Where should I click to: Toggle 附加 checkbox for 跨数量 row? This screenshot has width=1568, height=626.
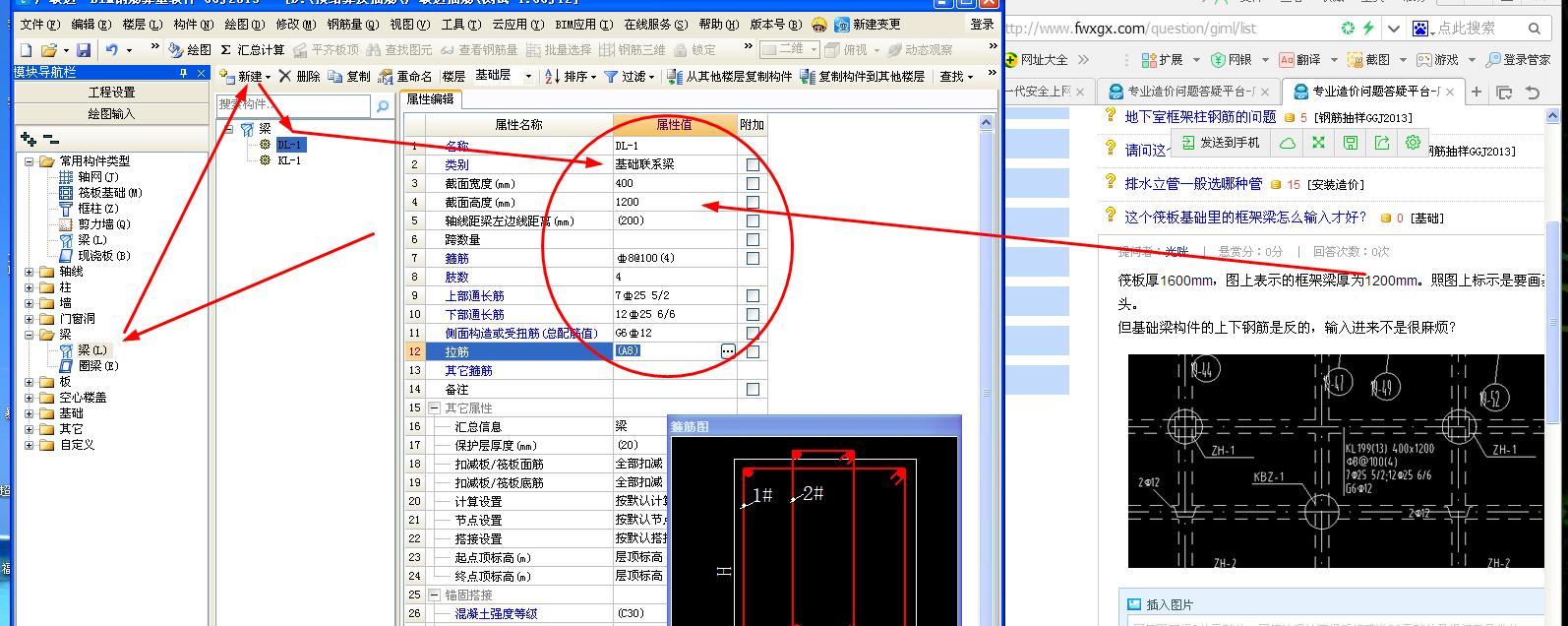point(753,239)
